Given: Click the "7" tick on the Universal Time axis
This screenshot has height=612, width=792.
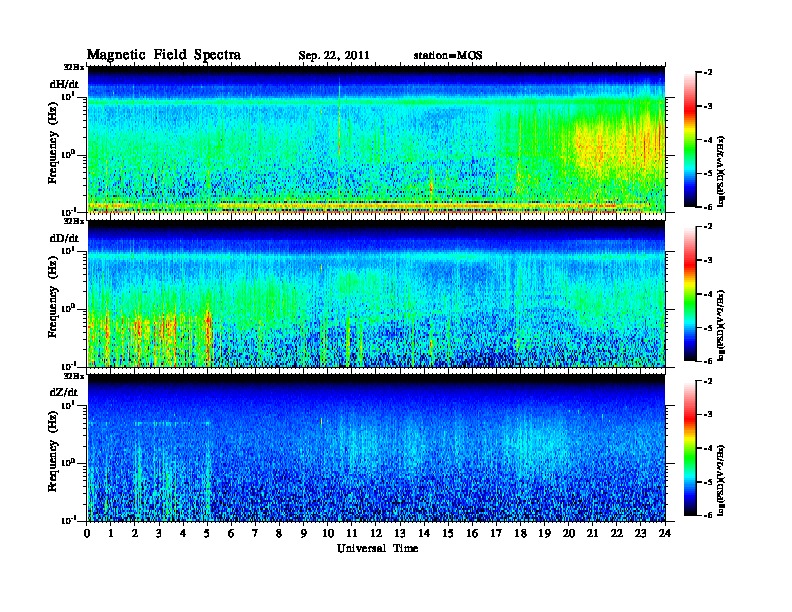Looking at the screenshot, I should click(256, 533).
